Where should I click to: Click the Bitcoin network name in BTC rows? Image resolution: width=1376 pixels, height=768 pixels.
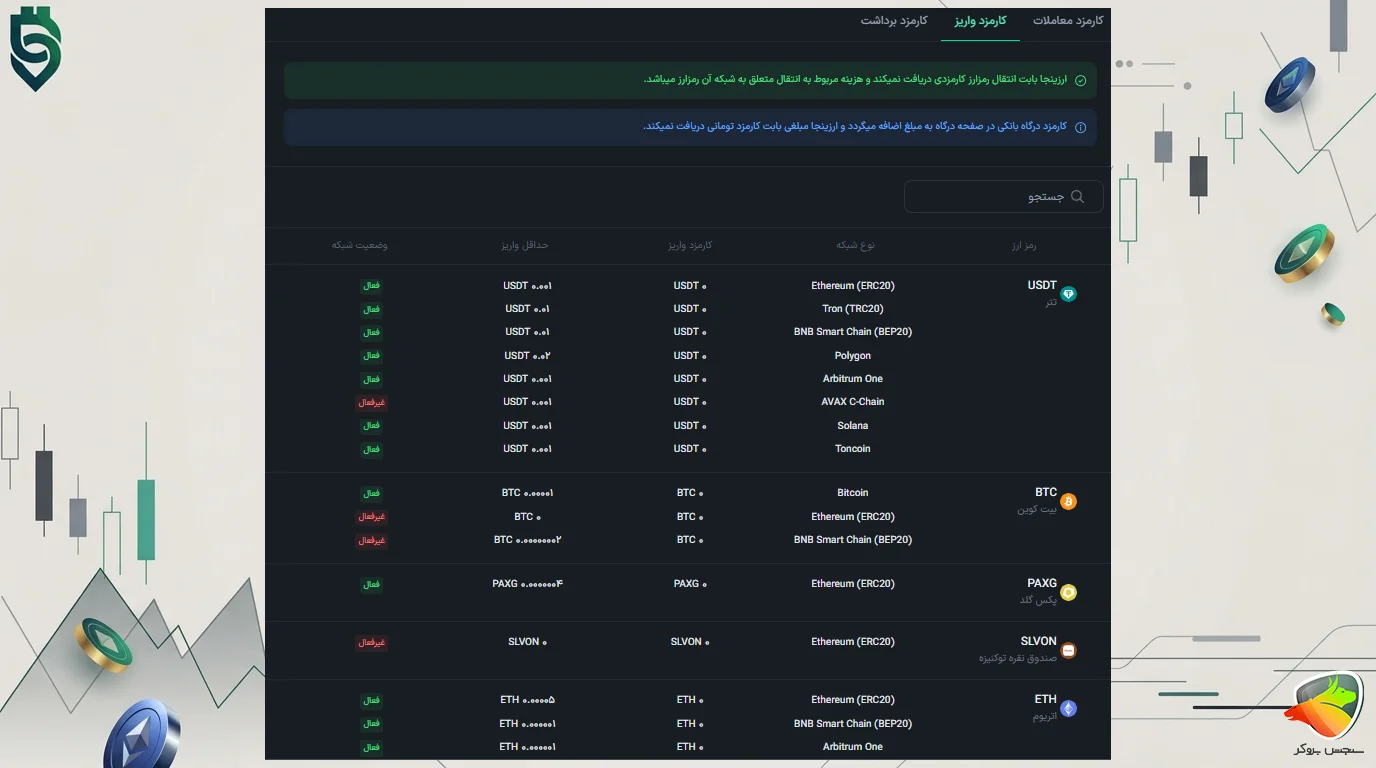click(853, 493)
